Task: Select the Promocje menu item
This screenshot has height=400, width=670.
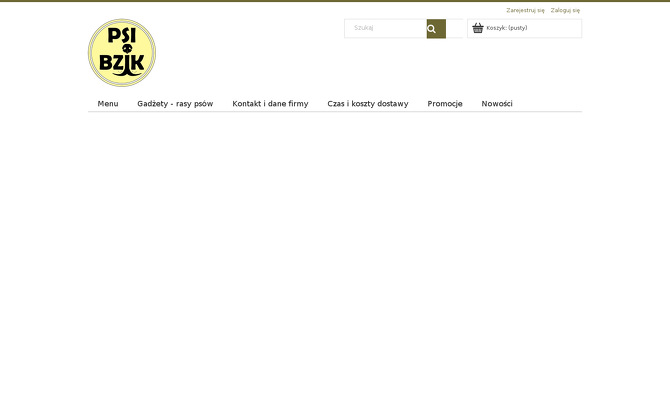Action: [x=445, y=103]
